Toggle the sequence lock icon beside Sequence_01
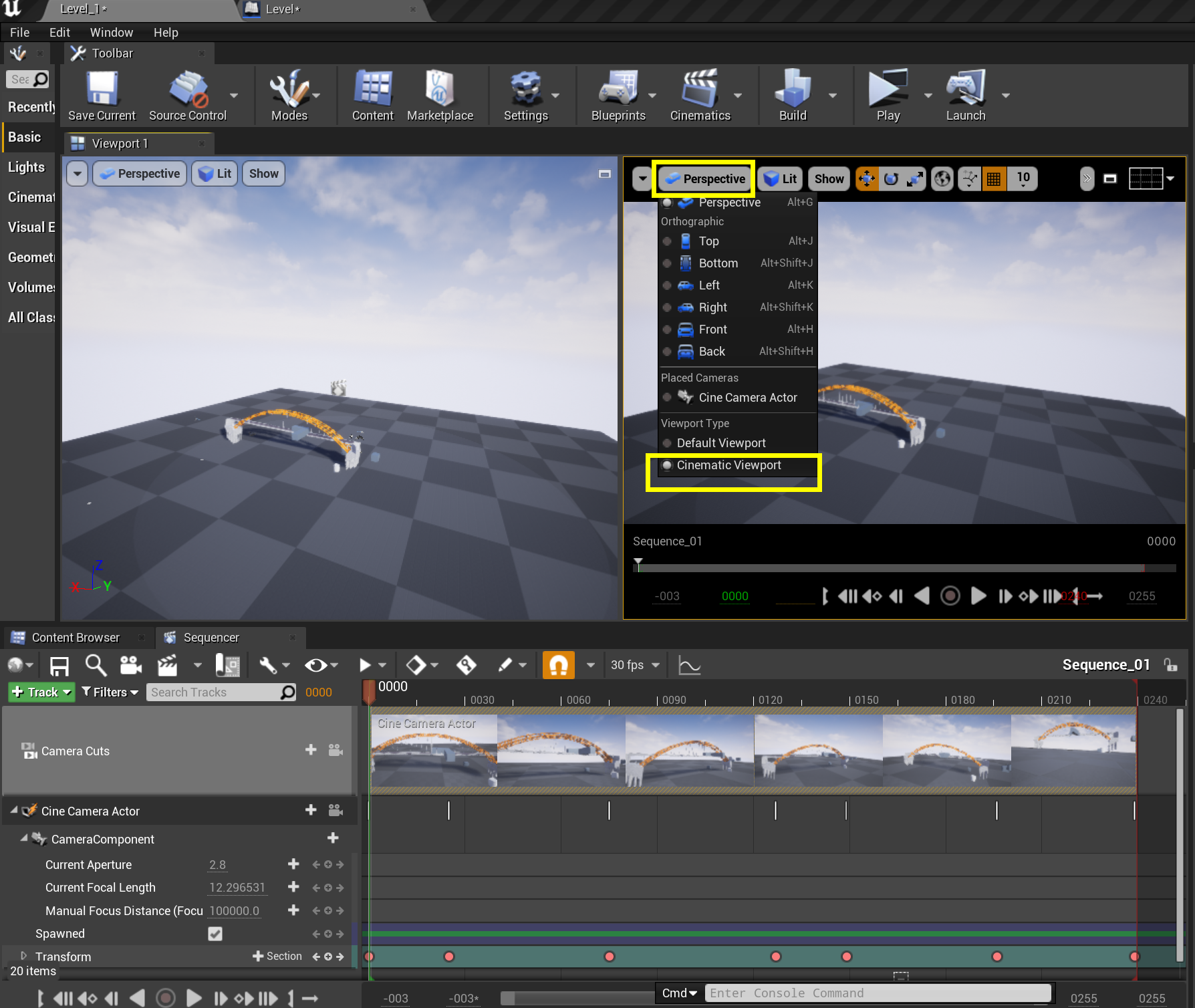The height and width of the screenshot is (1008, 1195). click(1170, 664)
